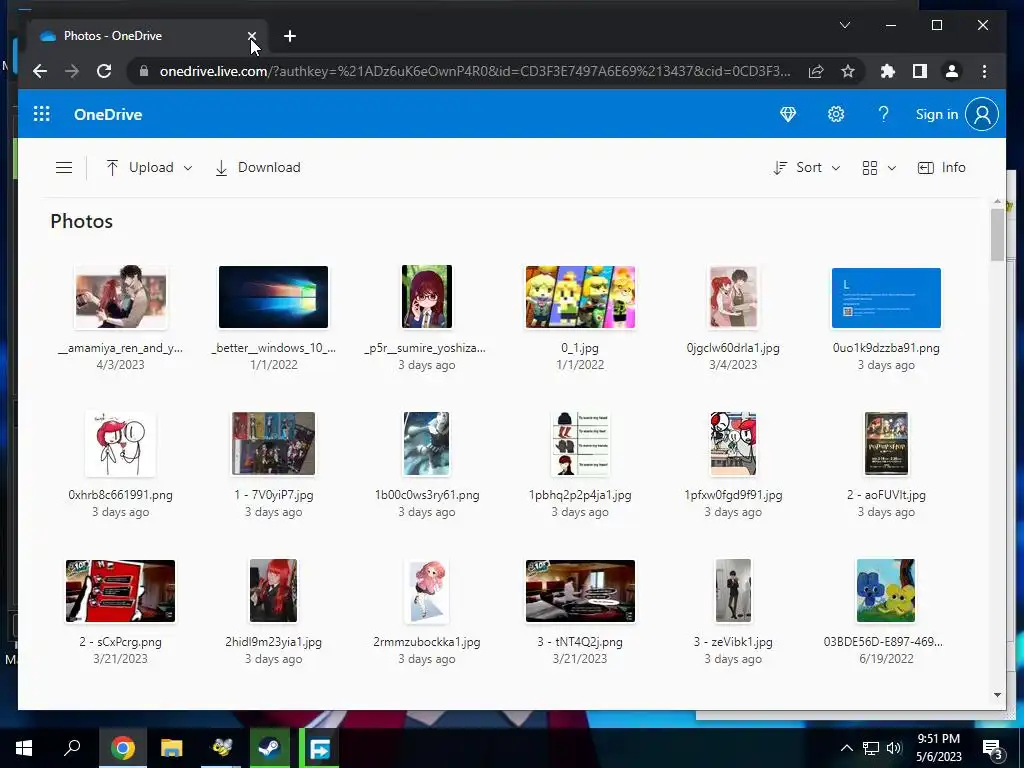Open the 1b00c0ws3ry61.png thumbnail
1024x768 pixels.
click(x=427, y=444)
